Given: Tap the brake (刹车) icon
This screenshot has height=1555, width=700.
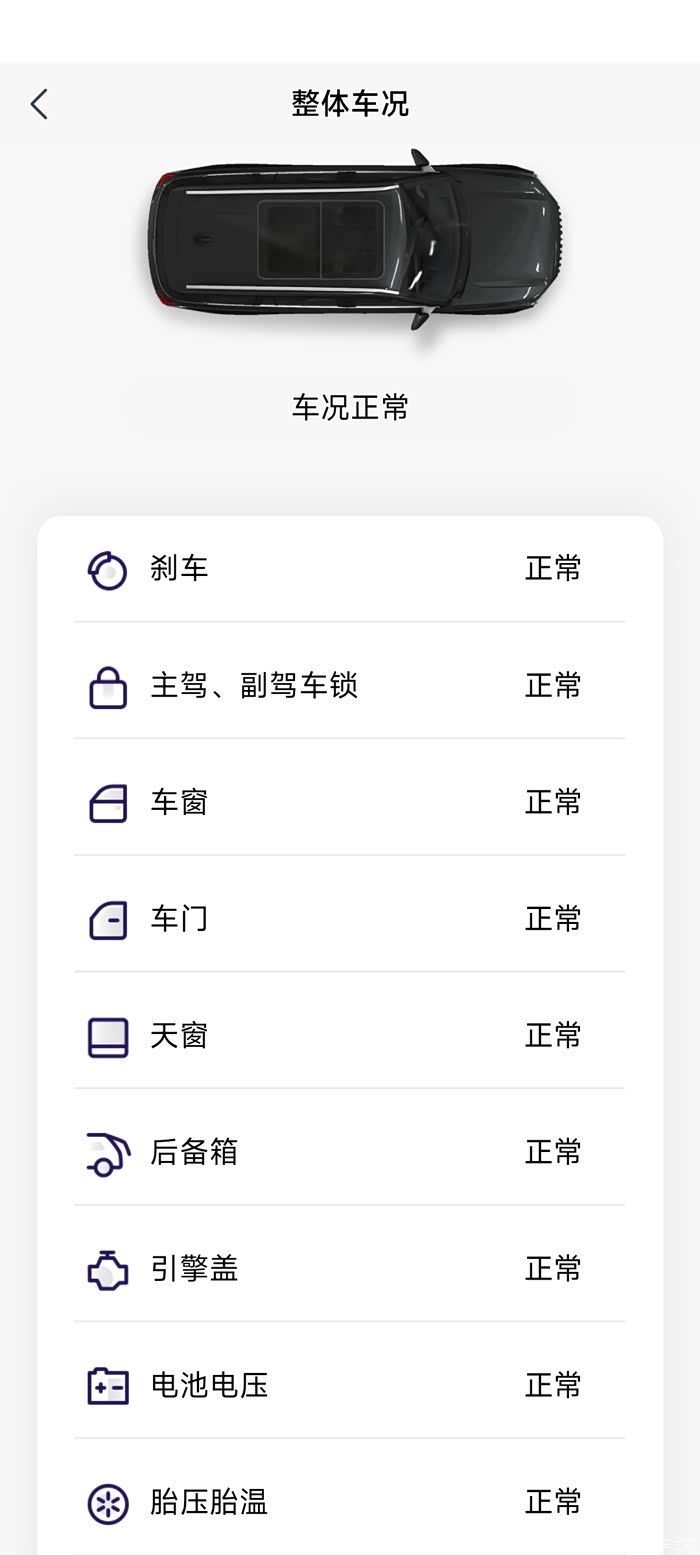Looking at the screenshot, I should pos(107,570).
